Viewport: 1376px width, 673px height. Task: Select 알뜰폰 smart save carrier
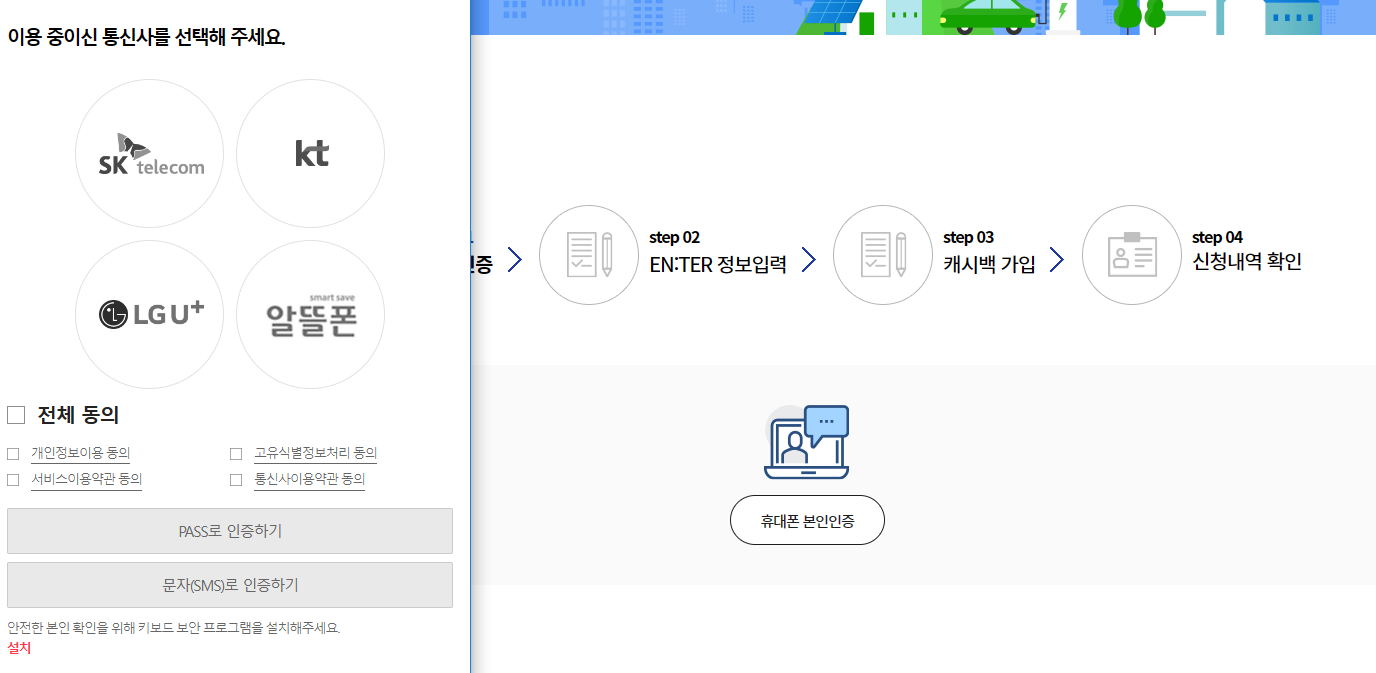pos(311,315)
